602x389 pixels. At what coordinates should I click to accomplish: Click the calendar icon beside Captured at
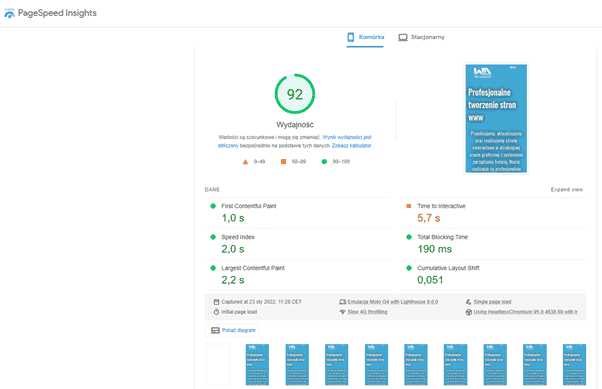(217, 302)
